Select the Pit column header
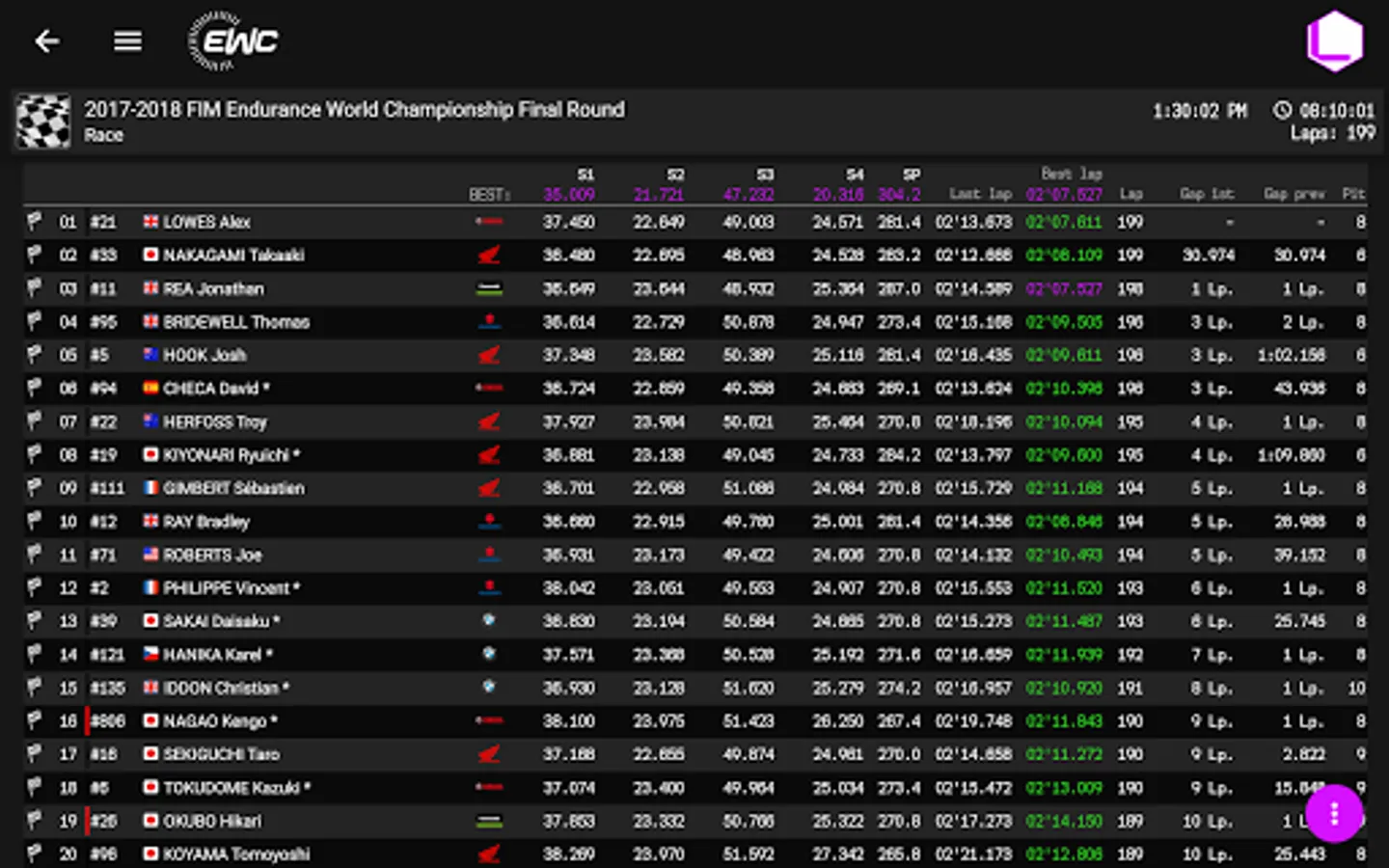 [x=1353, y=194]
